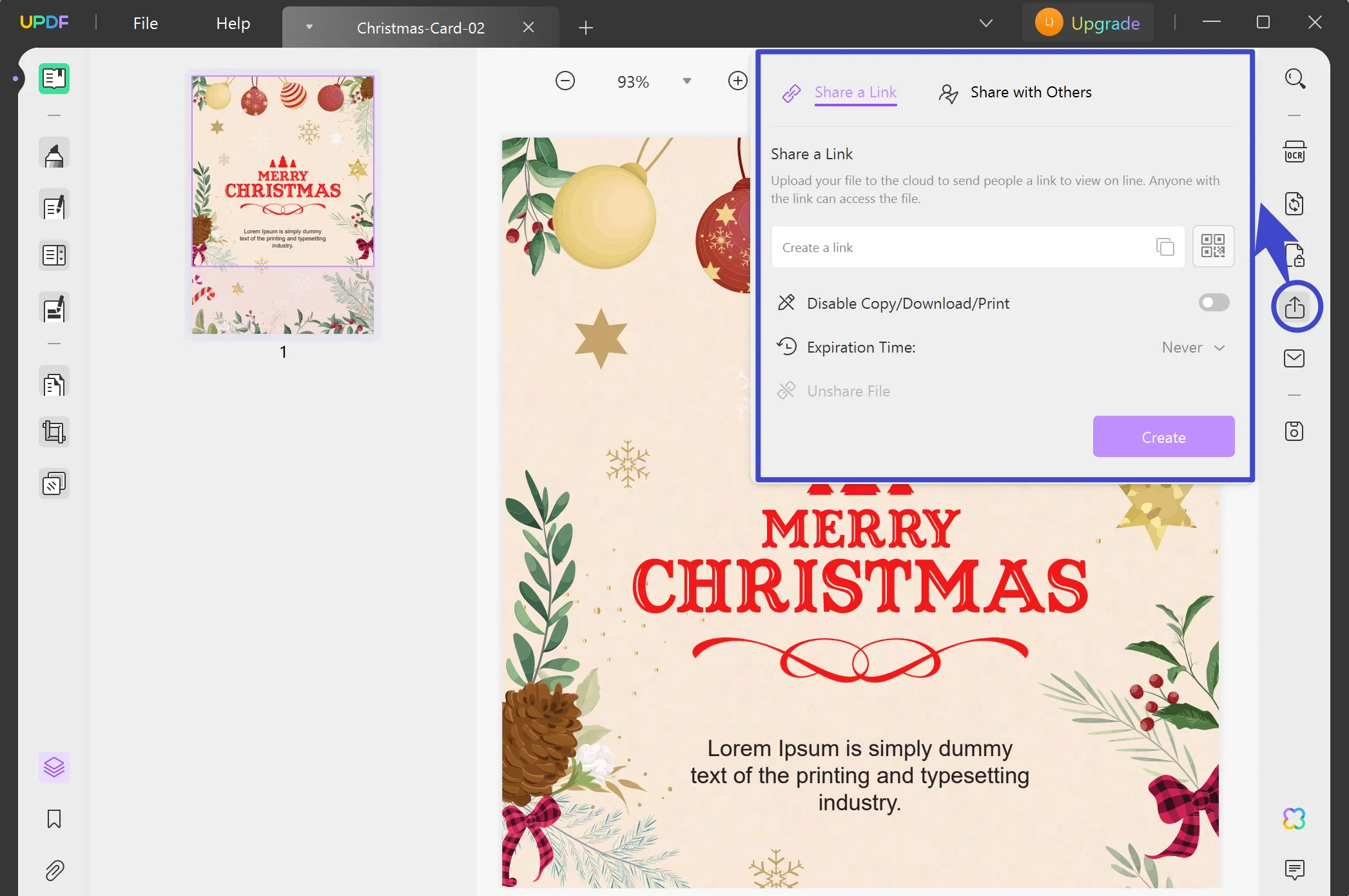1349x896 pixels.
Task: Select the edit PDF tool
Action: [54, 206]
